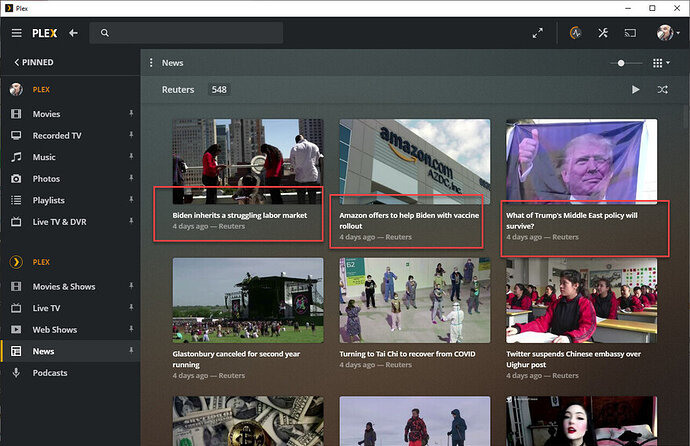This screenshot has width=690, height=446.
Task: Open the hamburger menu next to Plex logo
Action: click(17, 33)
